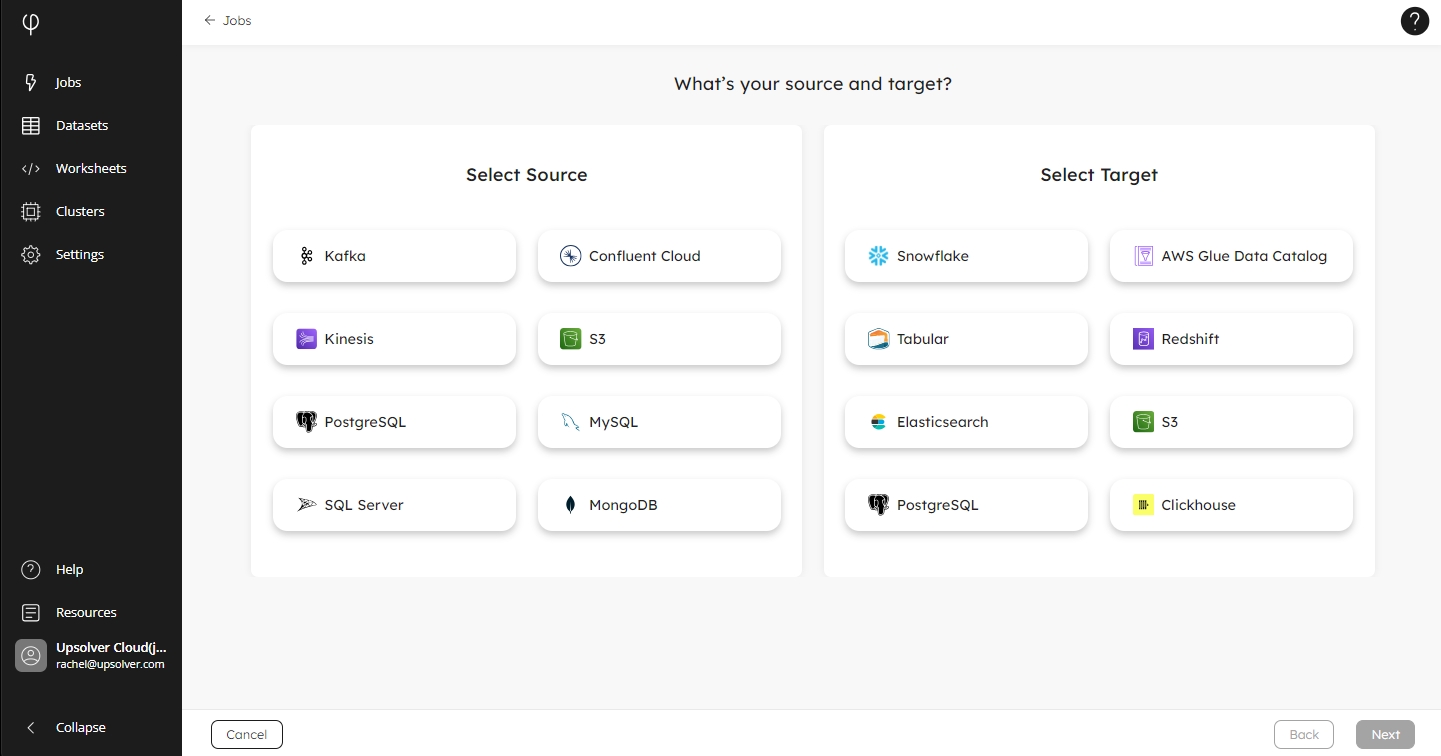Go to Datasets in the sidebar
The width and height of the screenshot is (1441, 756).
click(x=81, y=126)
